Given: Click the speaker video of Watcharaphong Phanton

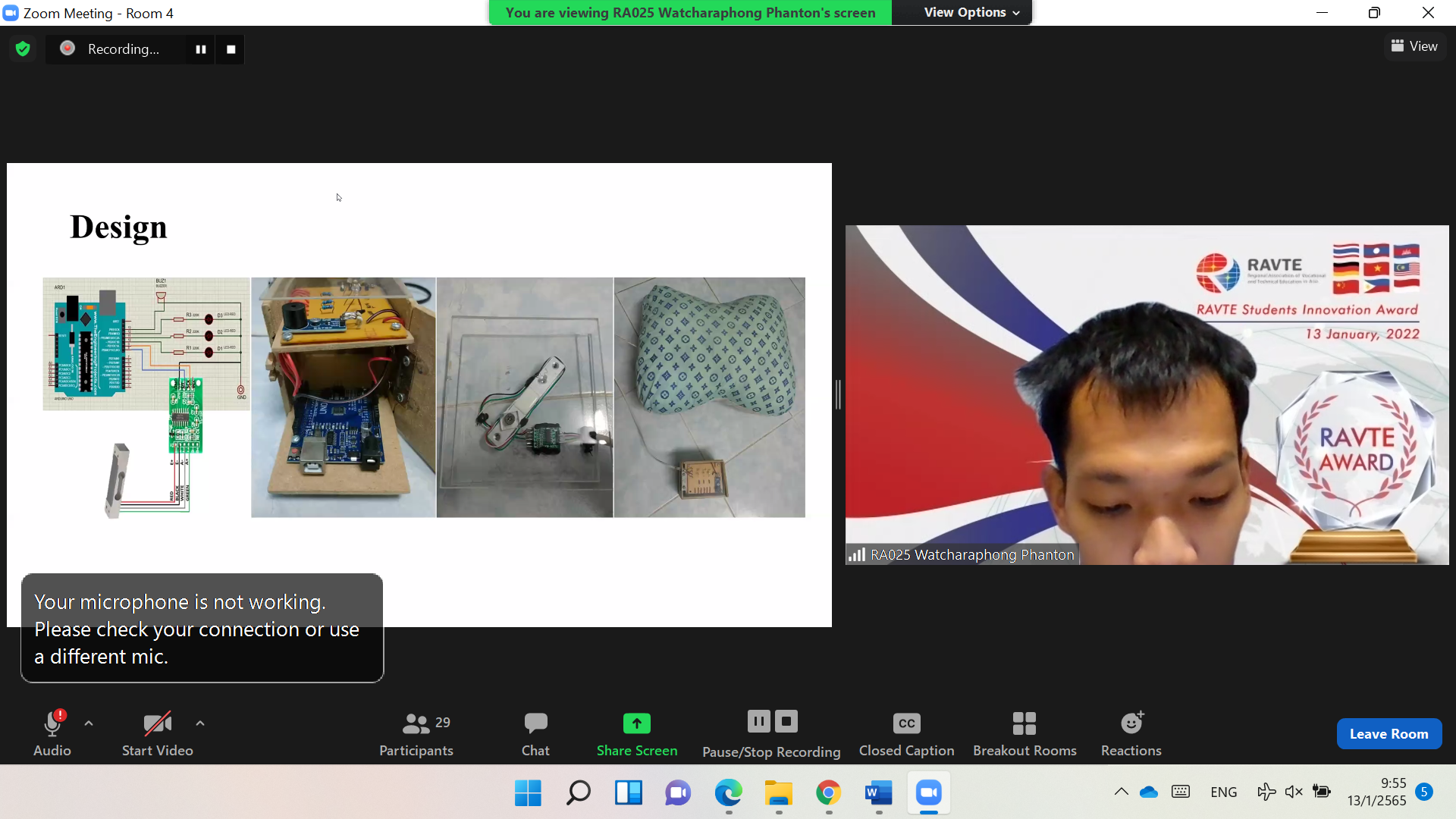Looking at the screenshot, I should click(1147, 394).
